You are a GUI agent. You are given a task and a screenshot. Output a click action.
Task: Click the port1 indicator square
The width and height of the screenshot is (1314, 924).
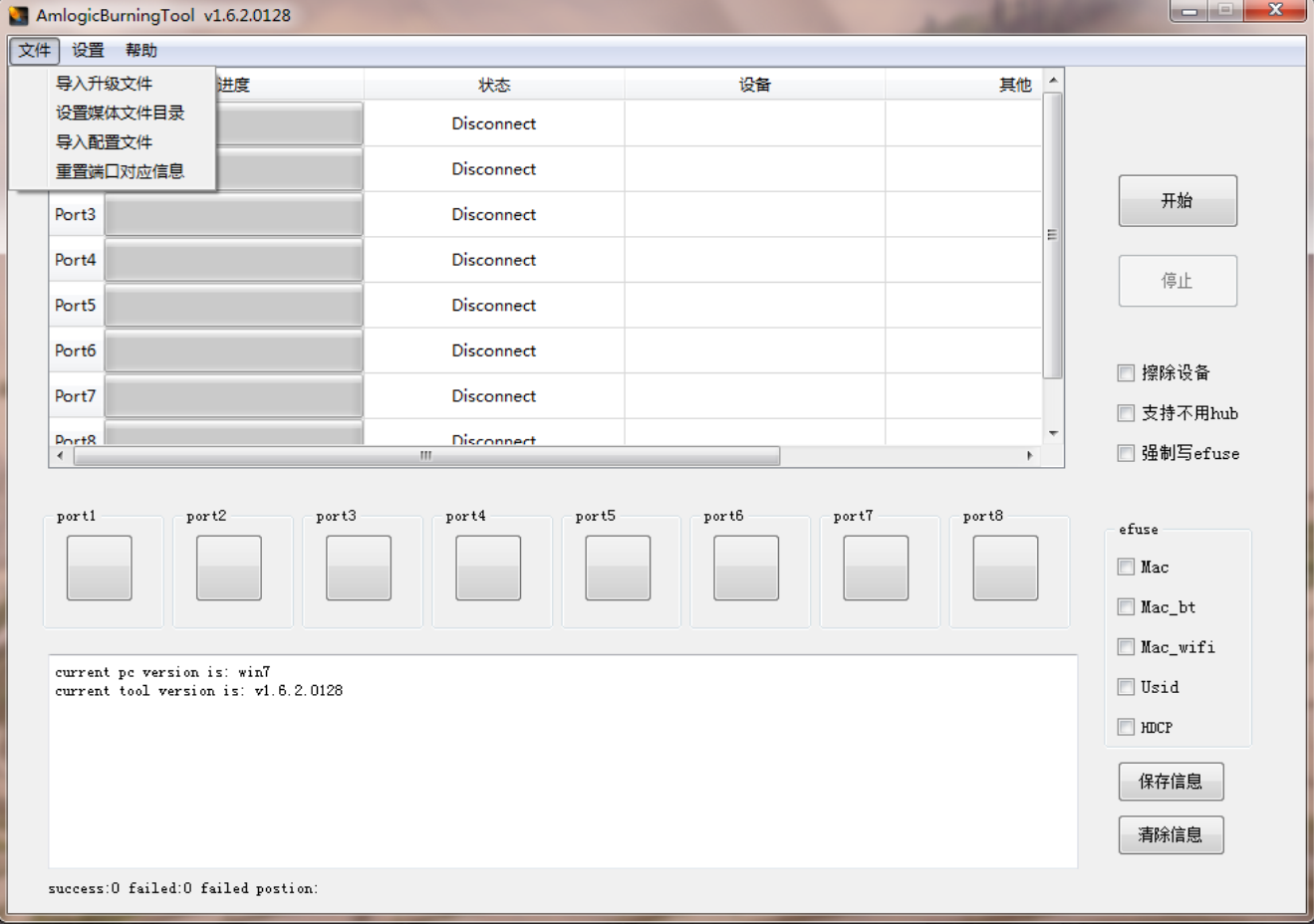99,568
